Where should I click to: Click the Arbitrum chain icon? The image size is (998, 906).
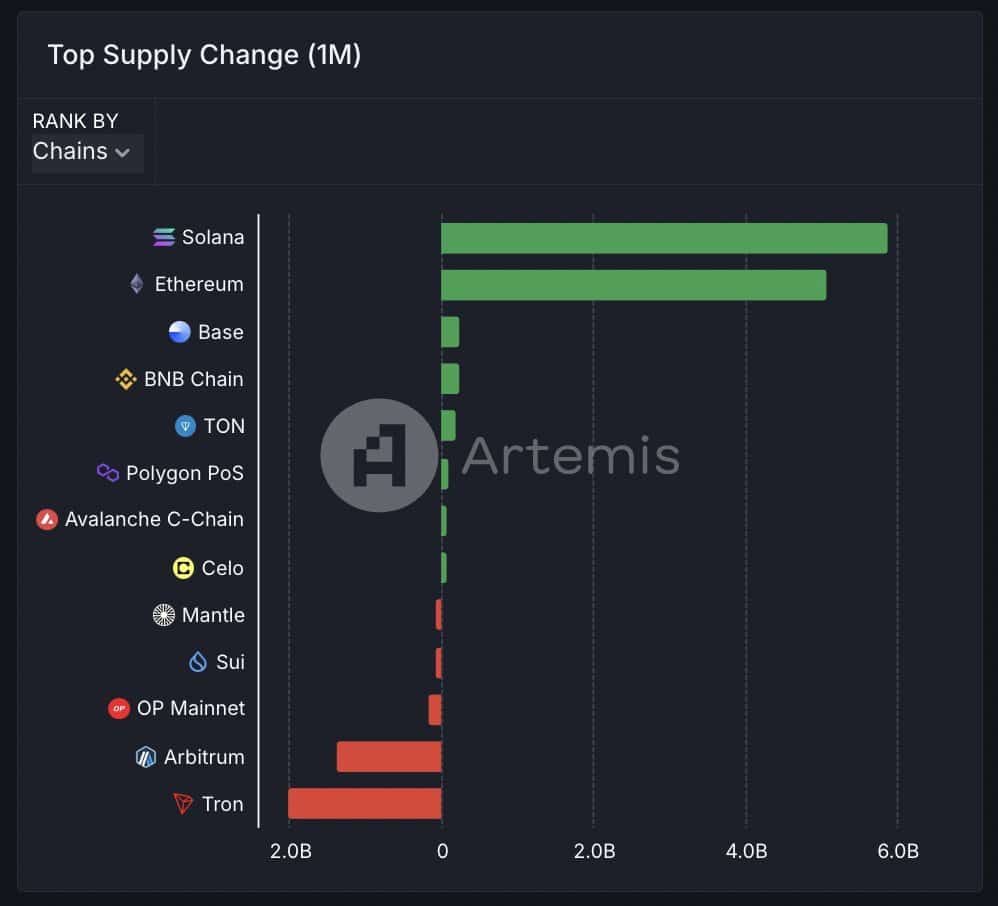(x=146, y=757)
